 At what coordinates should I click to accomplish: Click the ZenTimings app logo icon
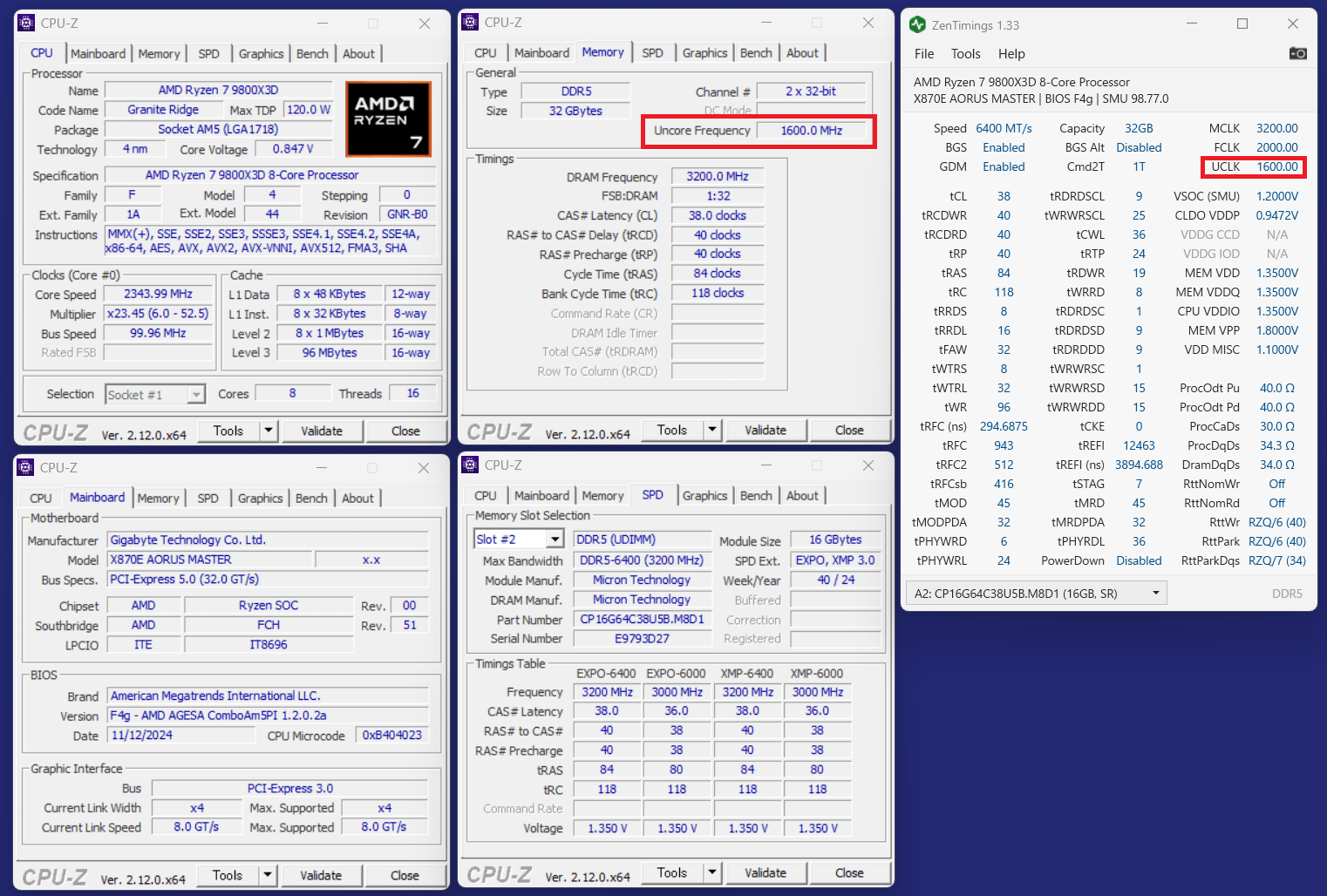(917, 24)
